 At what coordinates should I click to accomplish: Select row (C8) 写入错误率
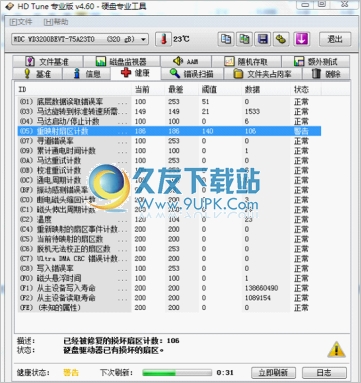coord(169,269)
